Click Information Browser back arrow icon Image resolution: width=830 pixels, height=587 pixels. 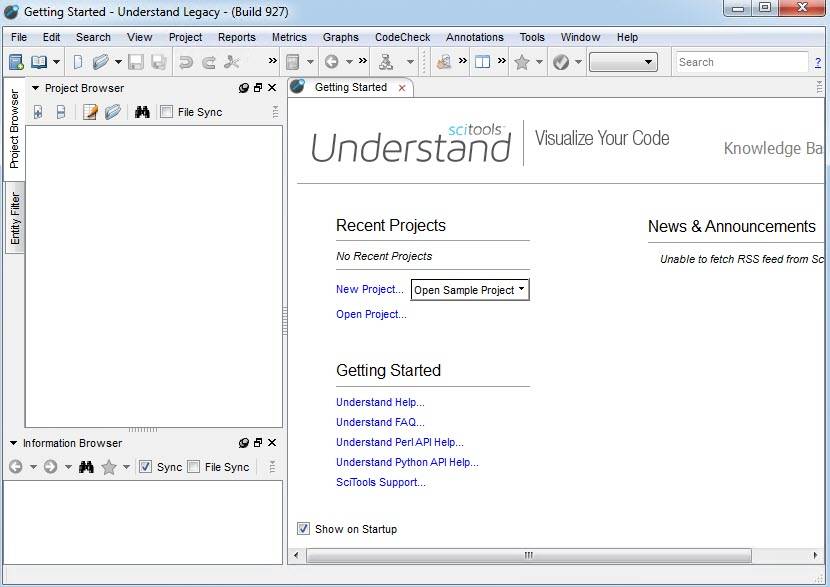click(x=16, y=466)
